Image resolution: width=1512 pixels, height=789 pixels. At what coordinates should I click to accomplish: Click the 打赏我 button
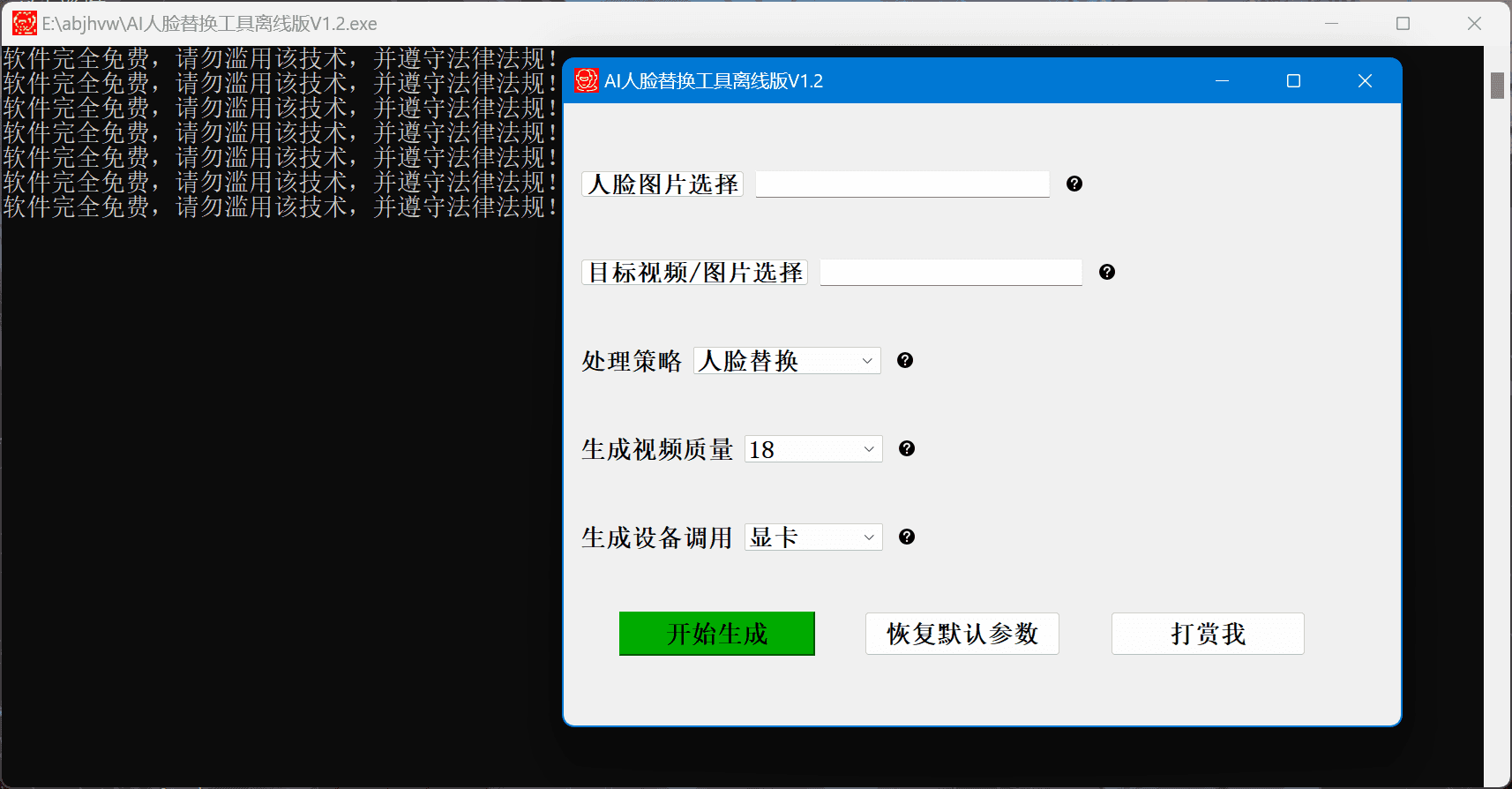[1208, 634]
